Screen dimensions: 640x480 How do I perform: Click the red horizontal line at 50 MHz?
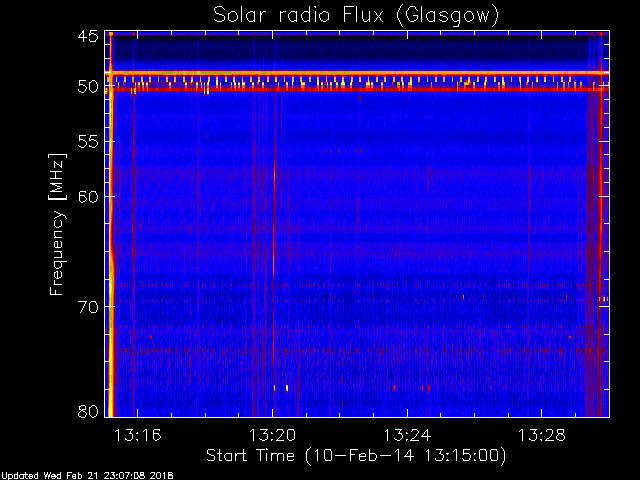(x=355, y=89)
